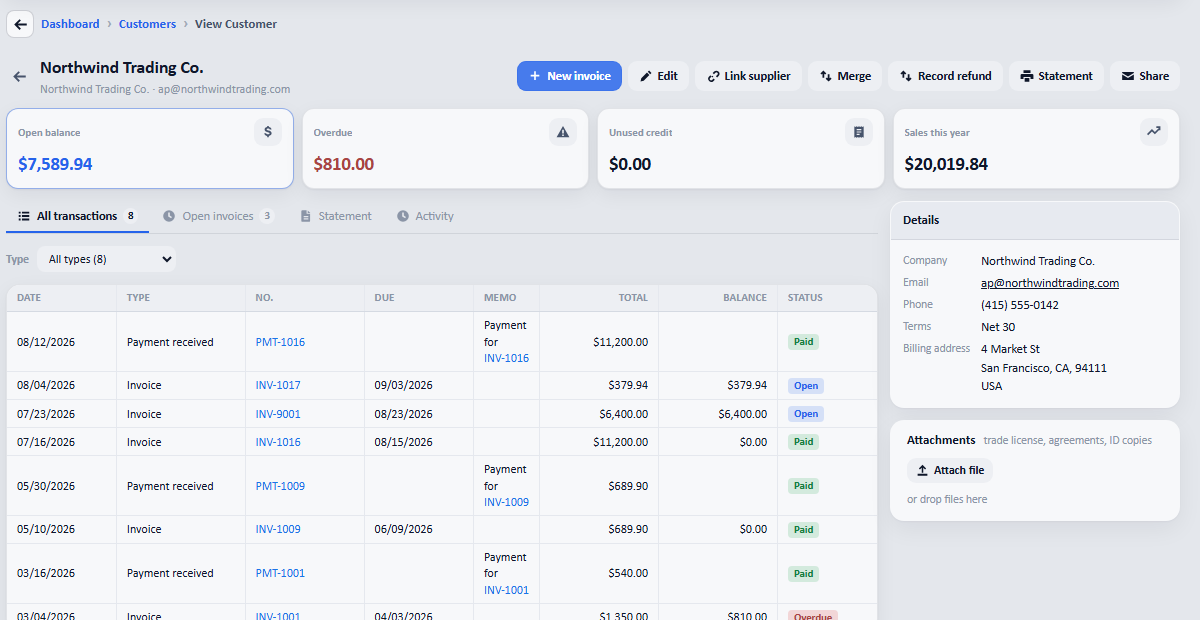Click the ap@northwindtrading.com email link in Details
Viewport: 1200px width, 620px height.
(x=1050, y=283)
